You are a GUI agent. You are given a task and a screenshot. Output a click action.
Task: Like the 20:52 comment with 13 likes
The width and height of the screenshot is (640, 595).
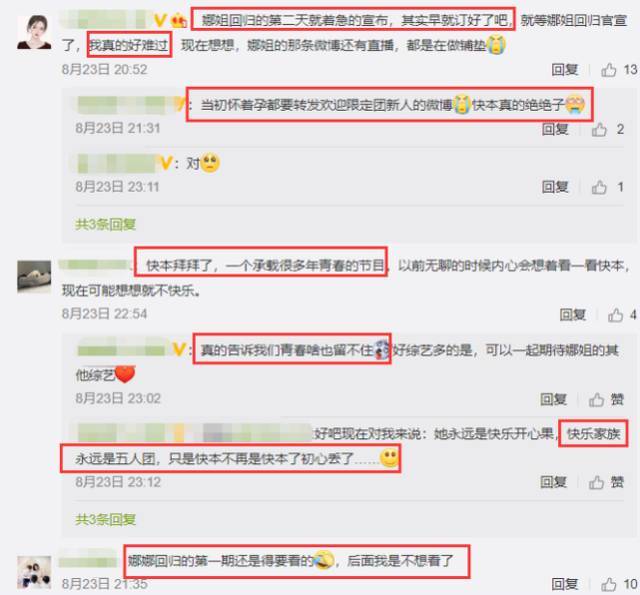(609, 70)
